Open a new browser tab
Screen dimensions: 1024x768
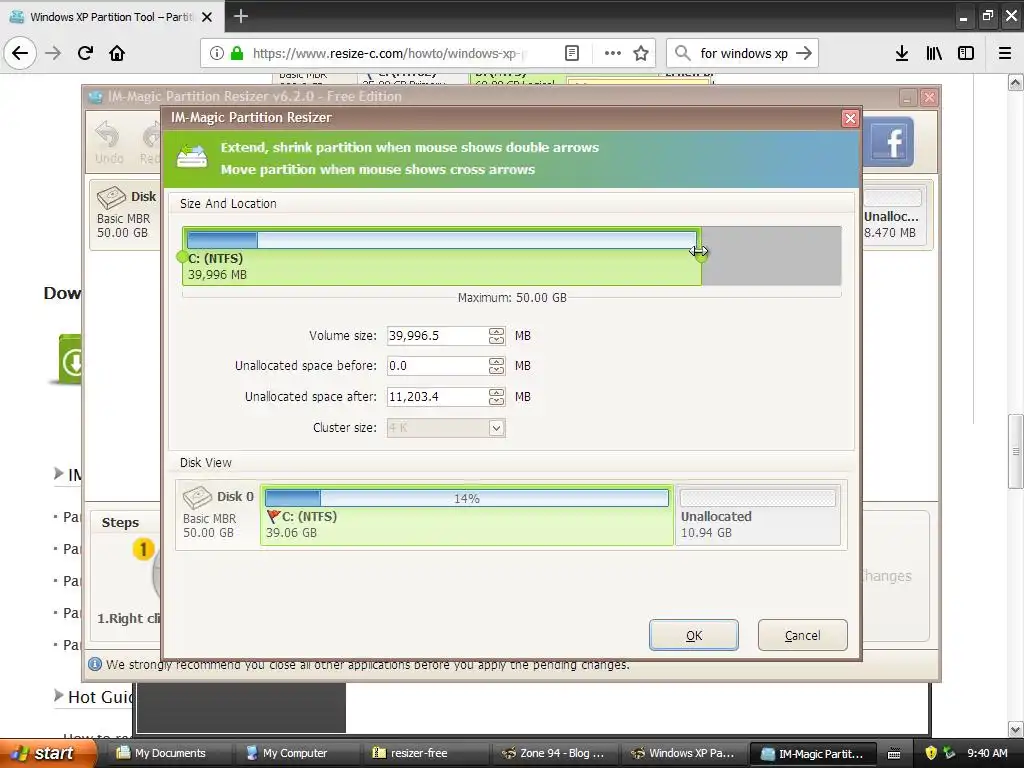[x=240, y=16]
